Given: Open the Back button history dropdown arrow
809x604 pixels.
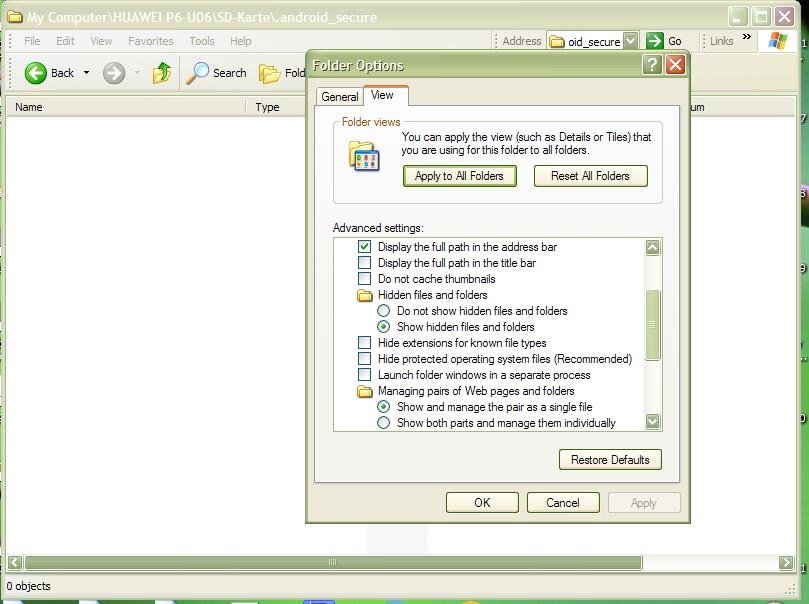Looking at the screenshot, I should pyautogui.click(x=86, y=73).
